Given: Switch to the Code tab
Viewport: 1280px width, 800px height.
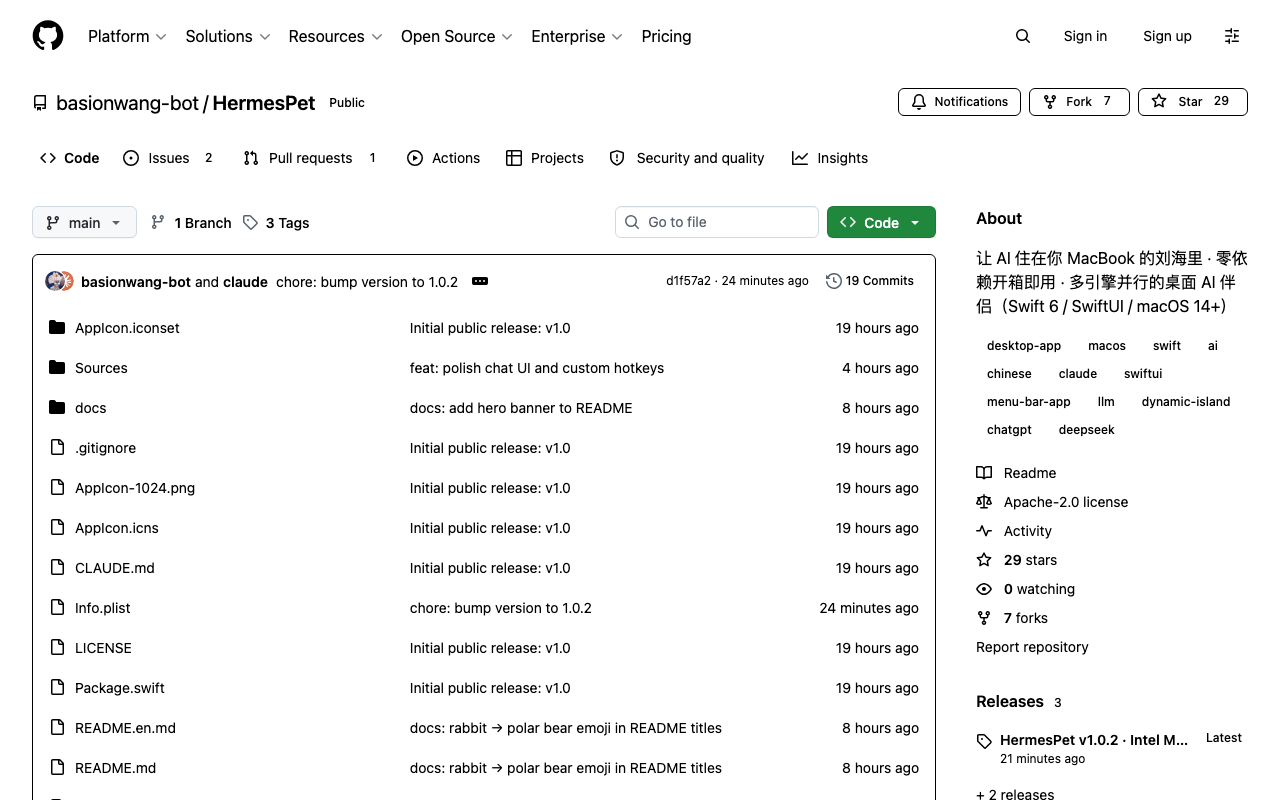Looking at the screenshot, I should 70,158.
